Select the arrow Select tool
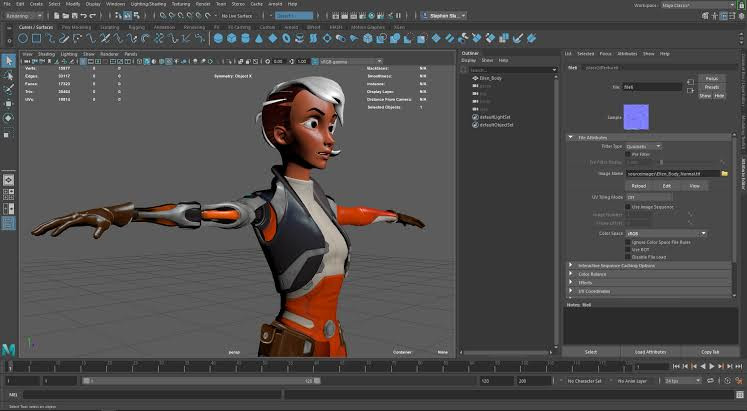The height and width of the screenshot is (411, 747). (x=9, y=60)
